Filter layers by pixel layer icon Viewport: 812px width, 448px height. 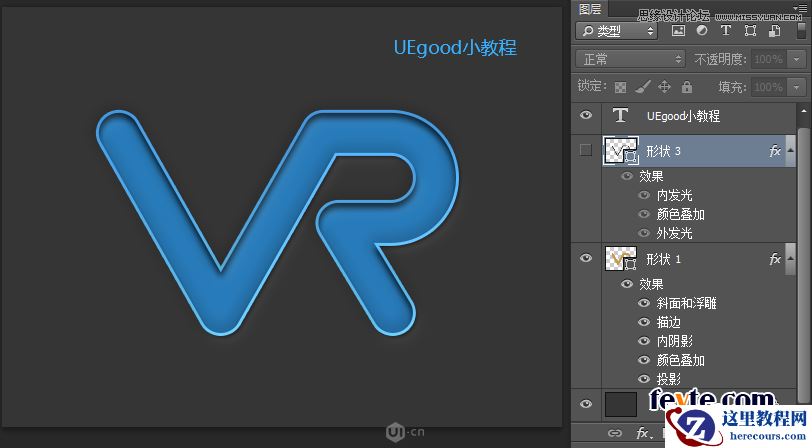(678, 31)
